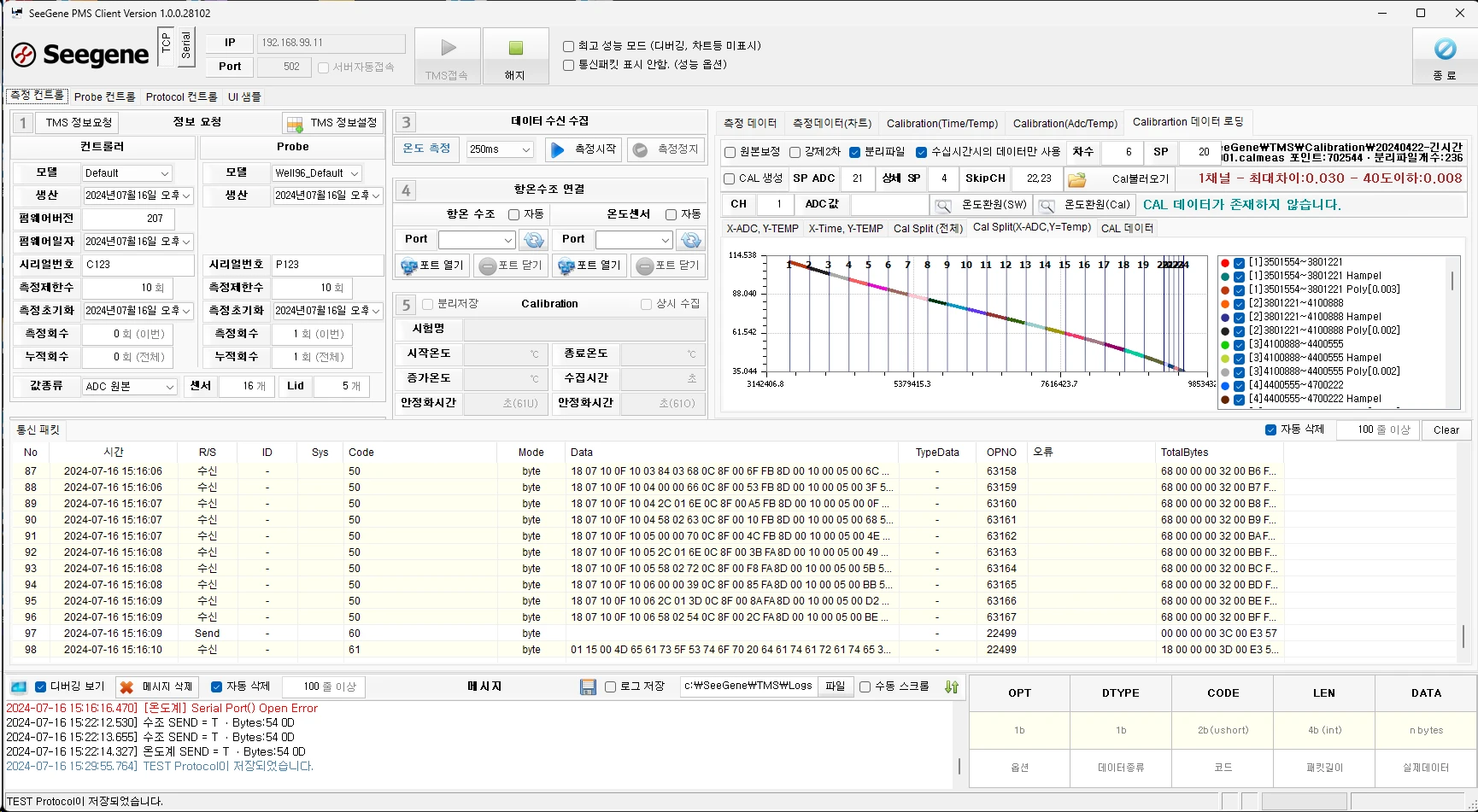This screenshot has height=812, width=1478.
Task: Select the CAL 데이터 chart tab
Action: [x=1127, y=228]
